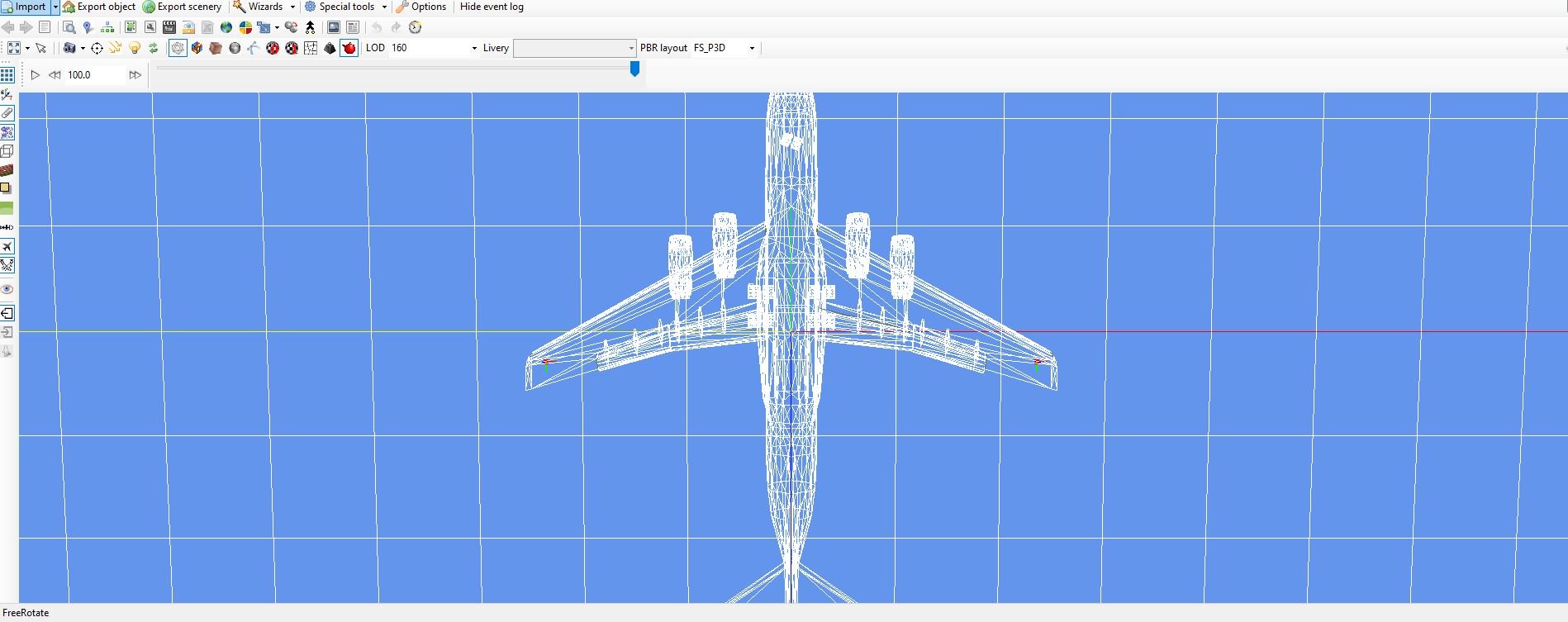The image size is (1568, 622).
Task: Click the globe earth icon
Action: click(226, 27)
